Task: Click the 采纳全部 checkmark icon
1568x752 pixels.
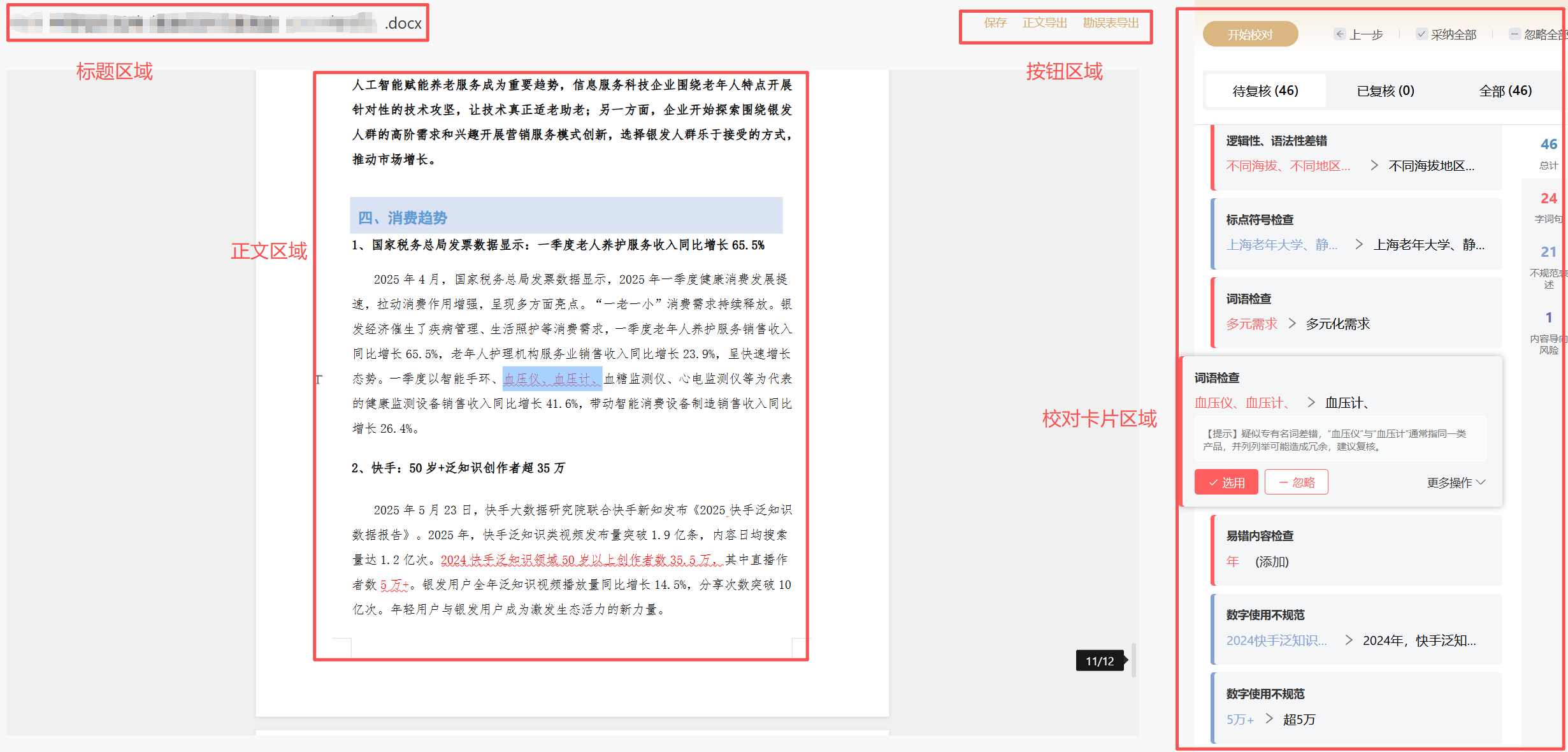Action: 1421,34
